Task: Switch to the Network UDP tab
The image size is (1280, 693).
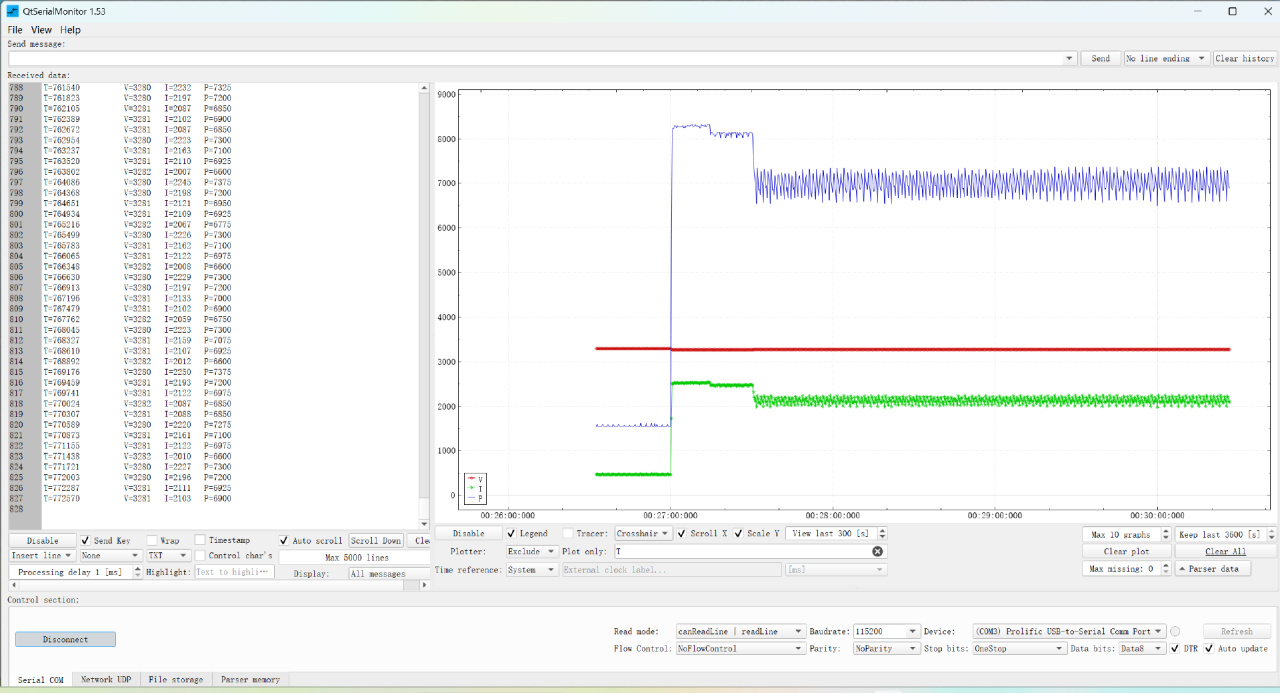Action: tap(106, 680)
